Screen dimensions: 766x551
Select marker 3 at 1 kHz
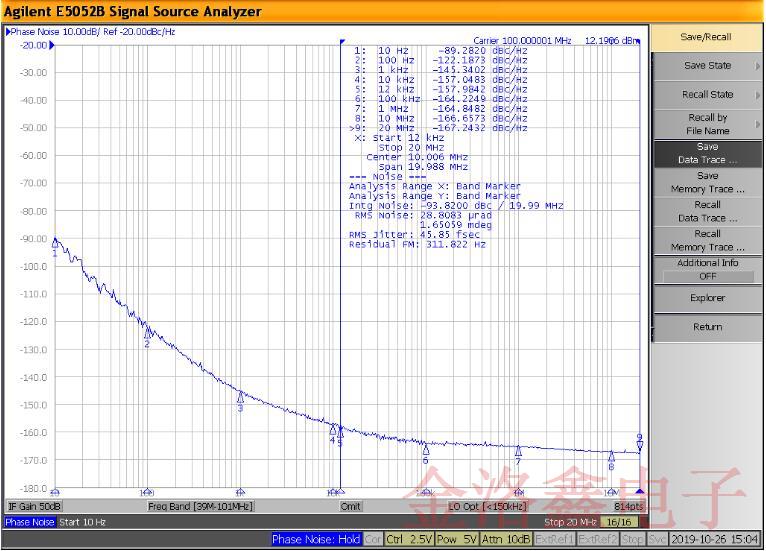coord(240,398)
